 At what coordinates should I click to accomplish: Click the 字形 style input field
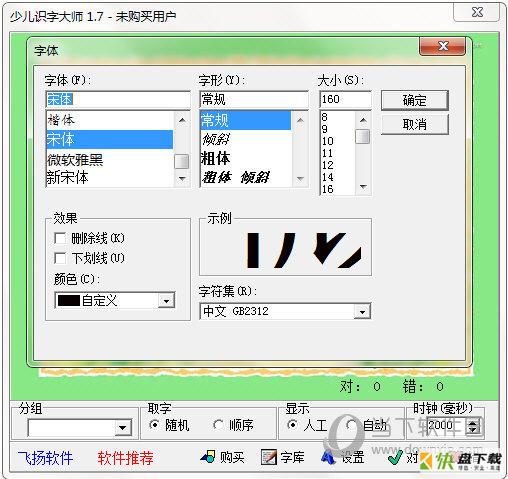coord(254,99)
